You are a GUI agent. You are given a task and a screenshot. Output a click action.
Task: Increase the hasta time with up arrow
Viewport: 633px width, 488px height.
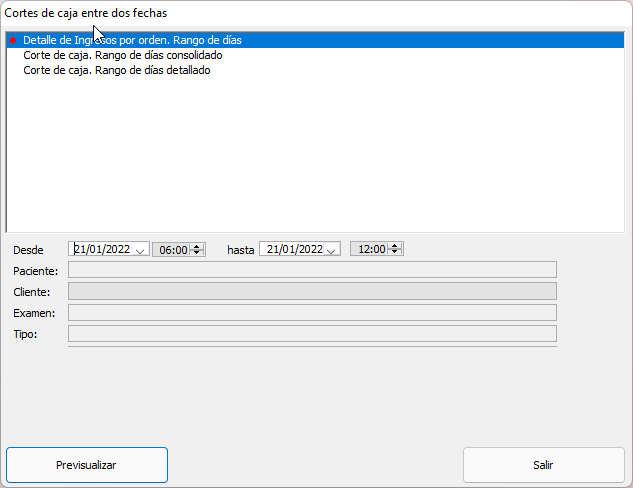coord(395,246)
